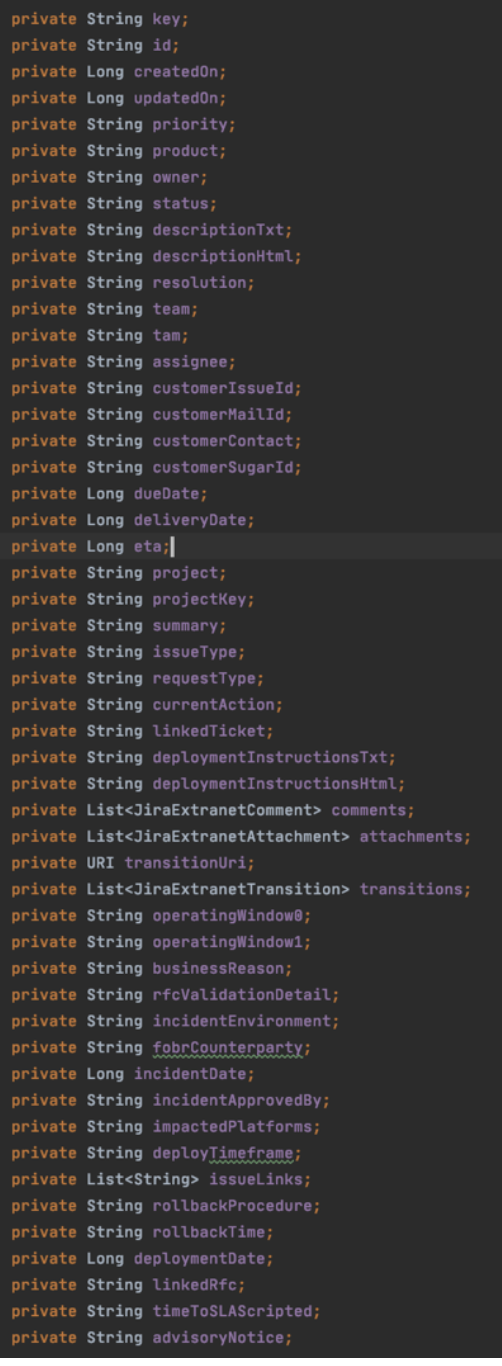Click the field name 'key'

point(166,19)
